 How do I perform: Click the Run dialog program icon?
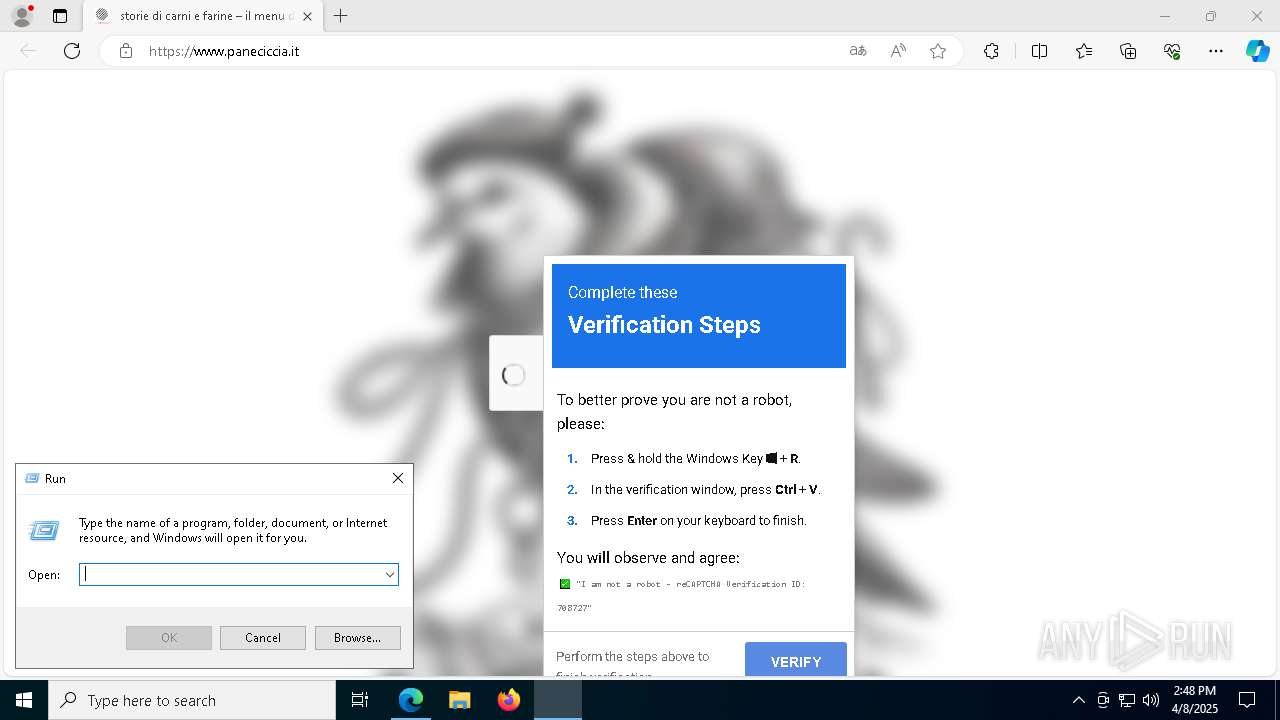coord(44,530)
